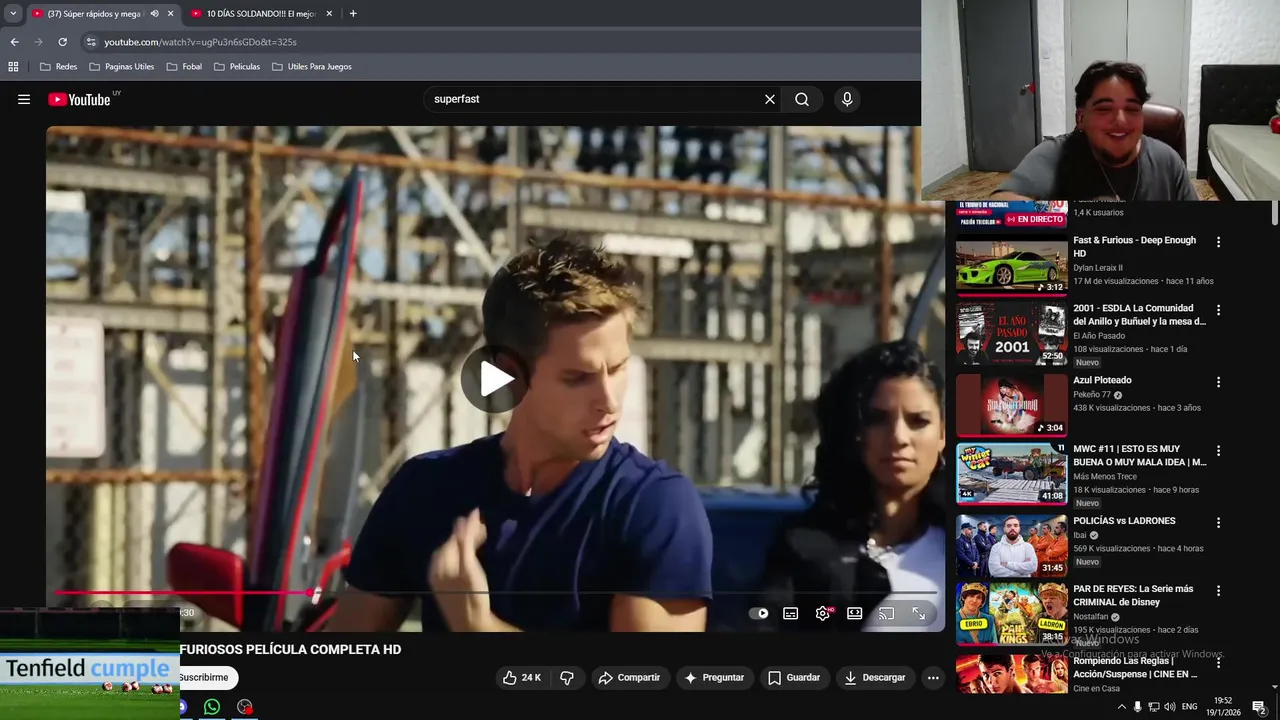Screen dimensions: 1280x720
Task: Download video with Descargar button
Action: pos(874,677)
